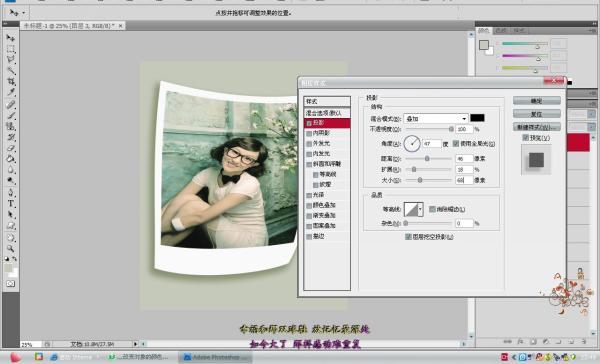Select the Lasso tool
Screen dimensions: 600x364
(10, 59)
